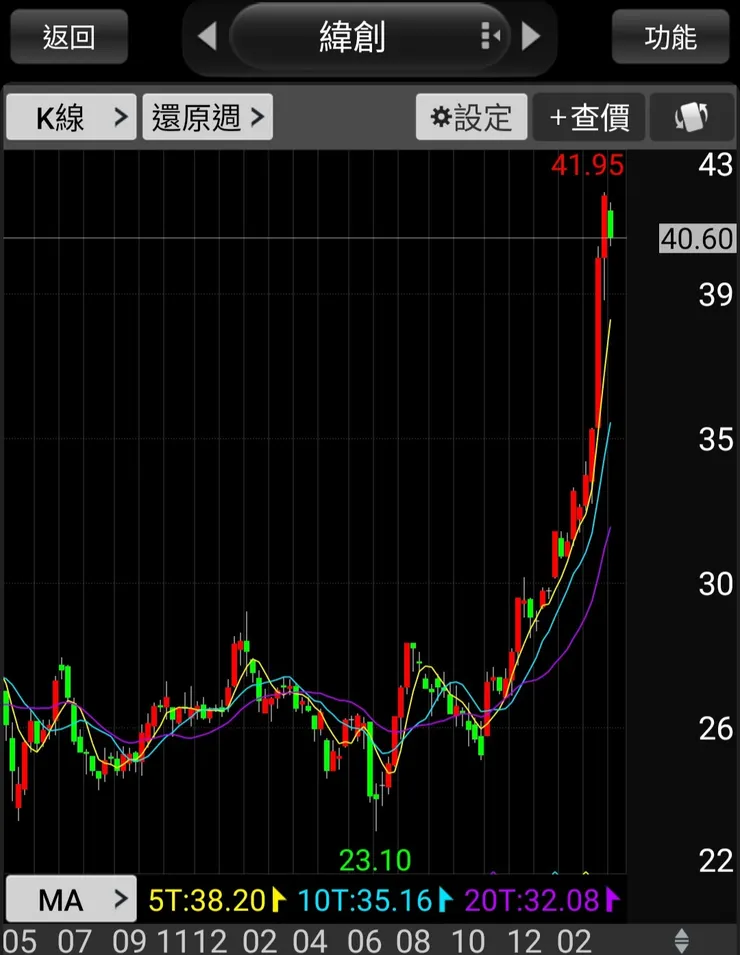The height and width of the screenshot is (955, 740).
Task: Go to the previous stock arrow
Action: (x=208, y=37)
